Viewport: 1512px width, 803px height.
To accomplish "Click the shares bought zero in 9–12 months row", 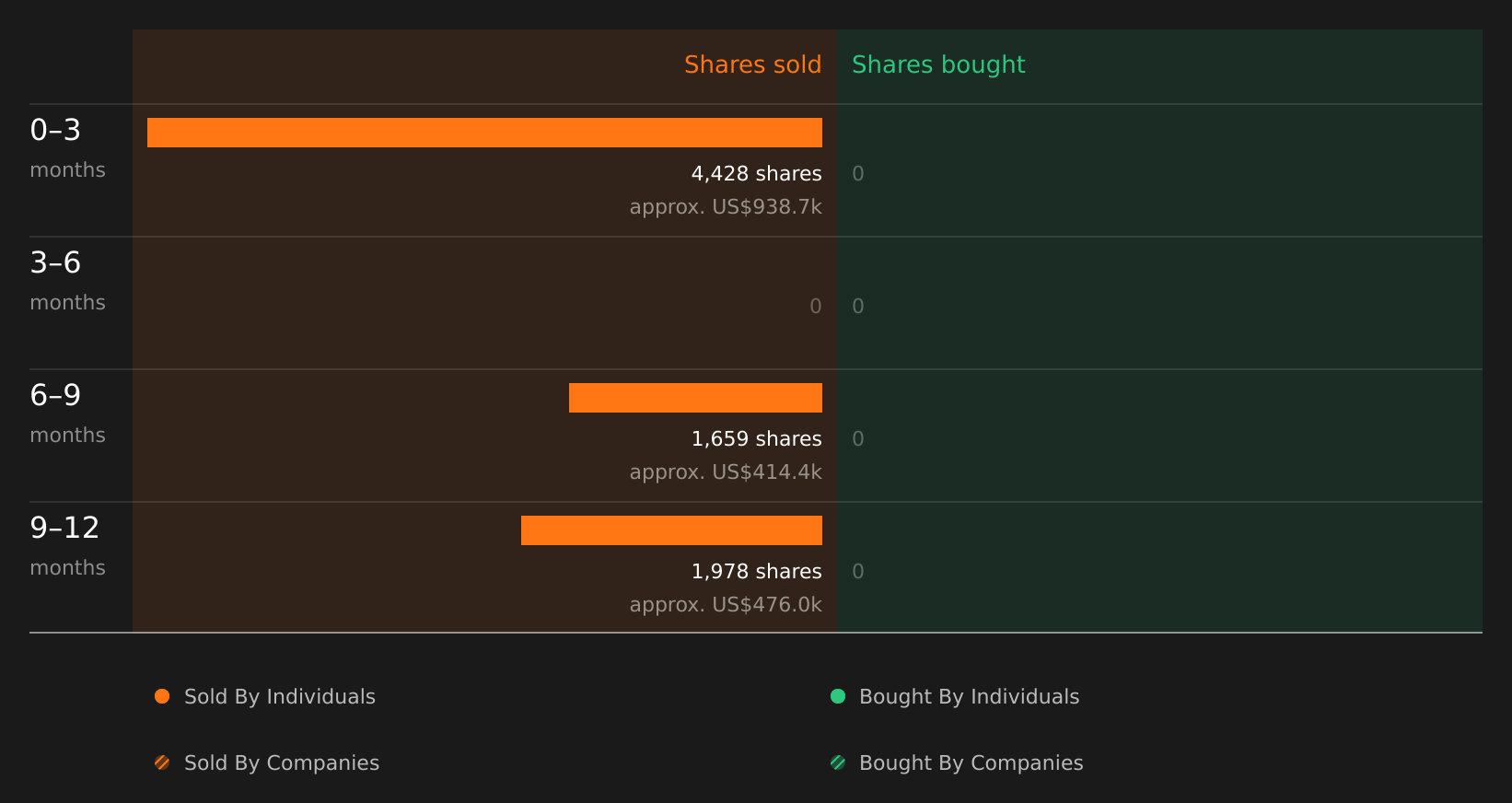I will [x=858, y=572].
